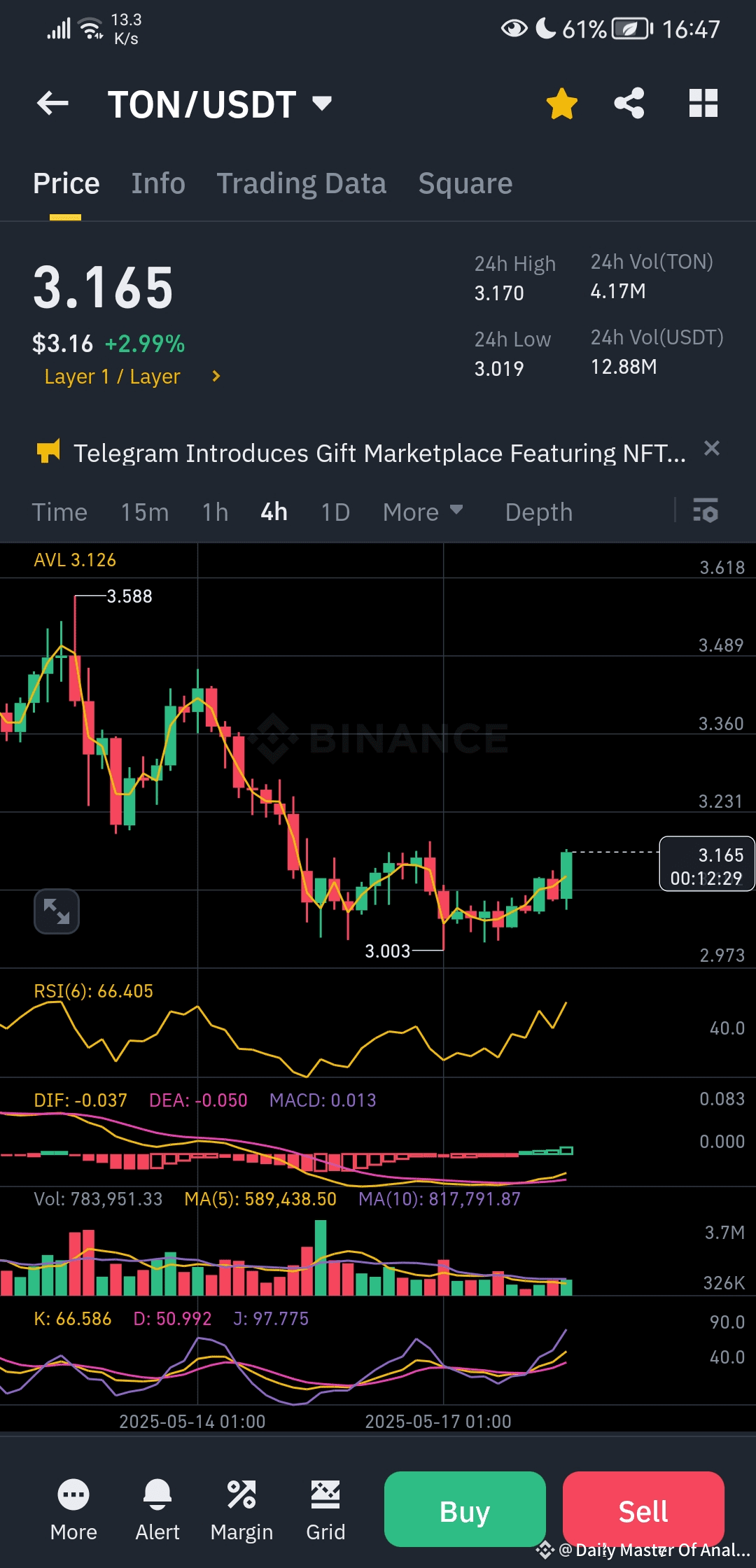Tap the large 3.165 last price
Screen dimensions: 756x1568
click(104, 288)
